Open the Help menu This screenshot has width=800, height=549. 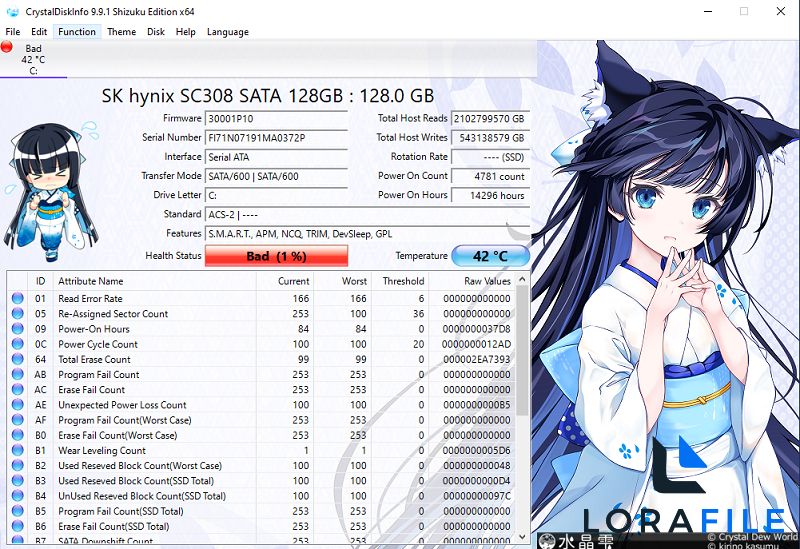[x=186, y=32]
